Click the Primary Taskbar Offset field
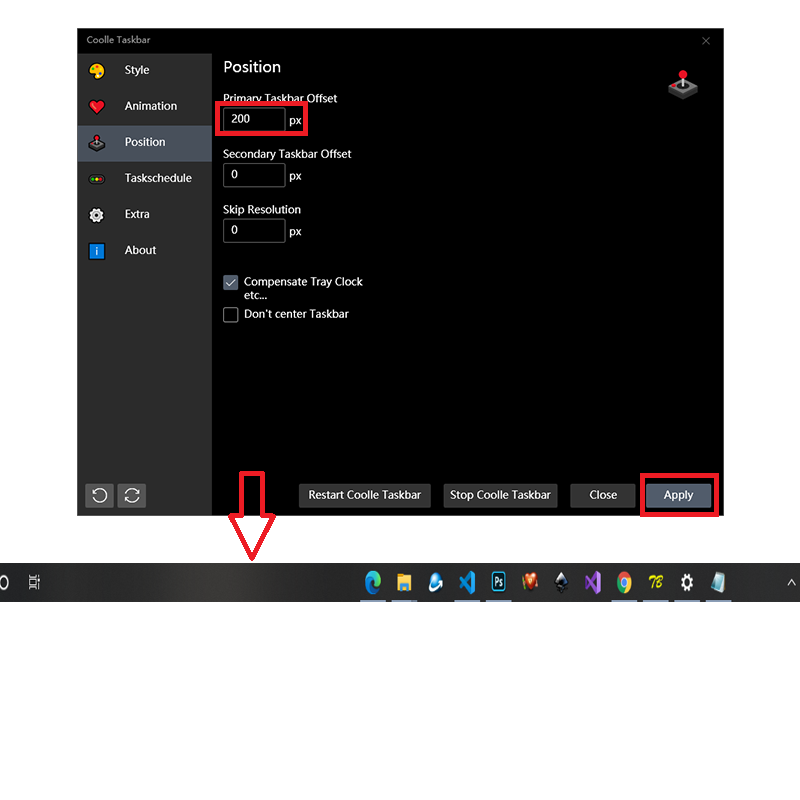This screenshot has height=800, width=800. click(x=254, y=119)
